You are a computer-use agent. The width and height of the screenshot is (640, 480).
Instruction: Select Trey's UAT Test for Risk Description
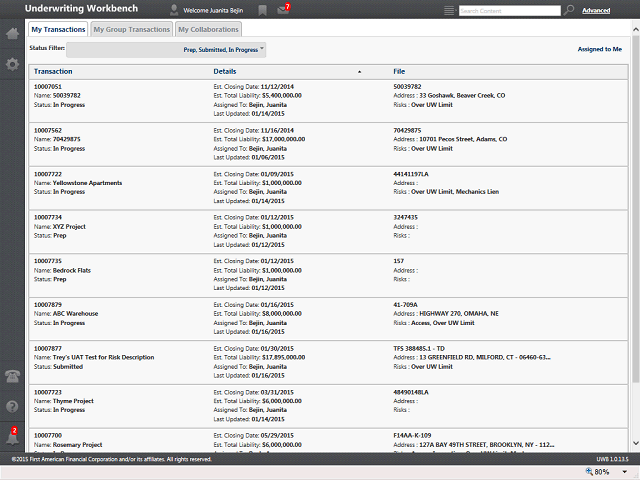(104, 358)
